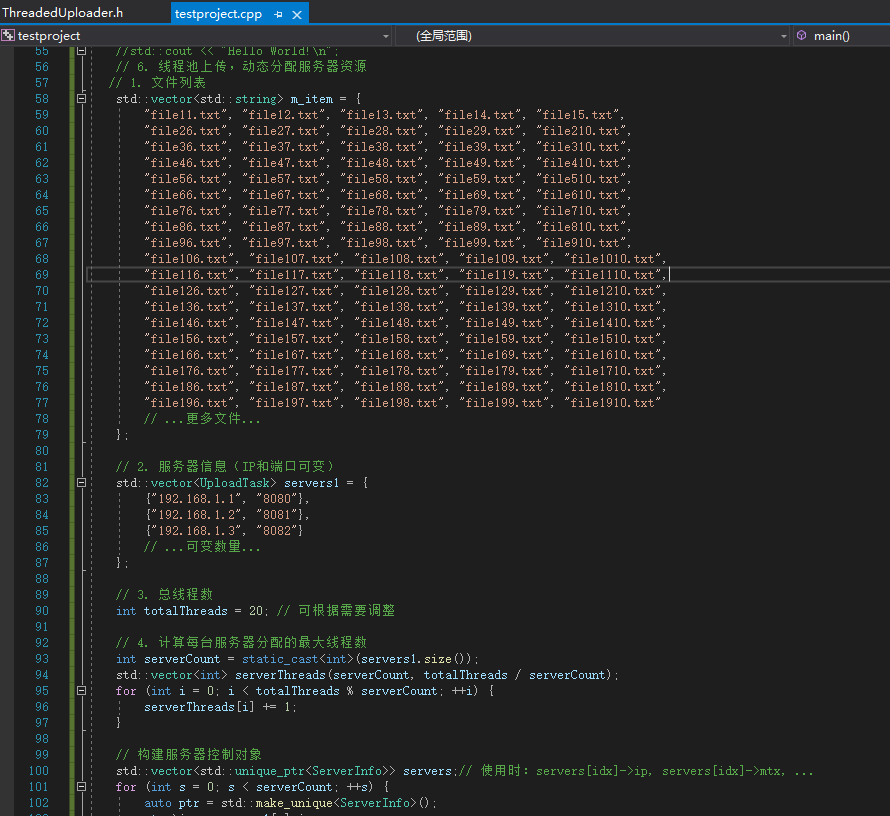Open the testproject project dropdown

(385, 36)
